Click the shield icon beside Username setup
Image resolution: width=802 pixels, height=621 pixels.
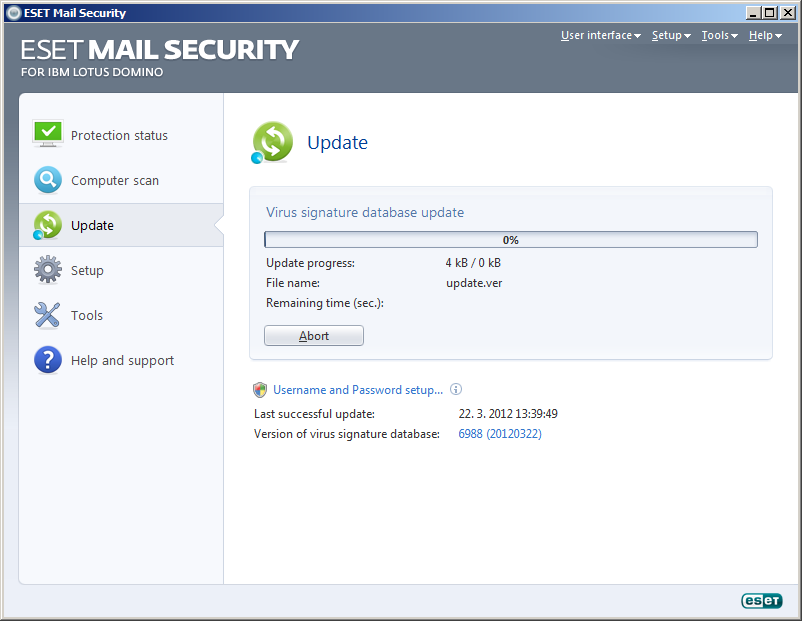click(260, 390)
